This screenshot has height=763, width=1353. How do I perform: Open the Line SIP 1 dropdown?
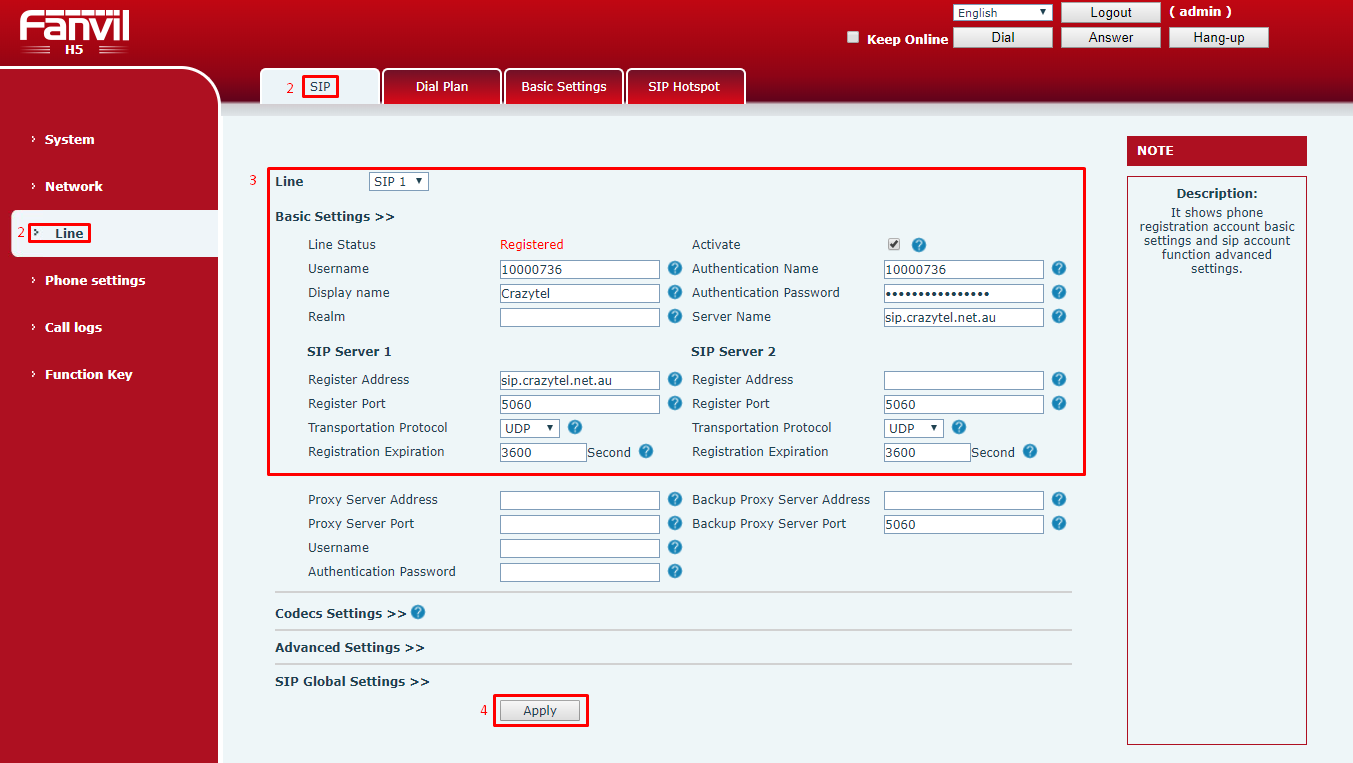click(x=399, y=182)
